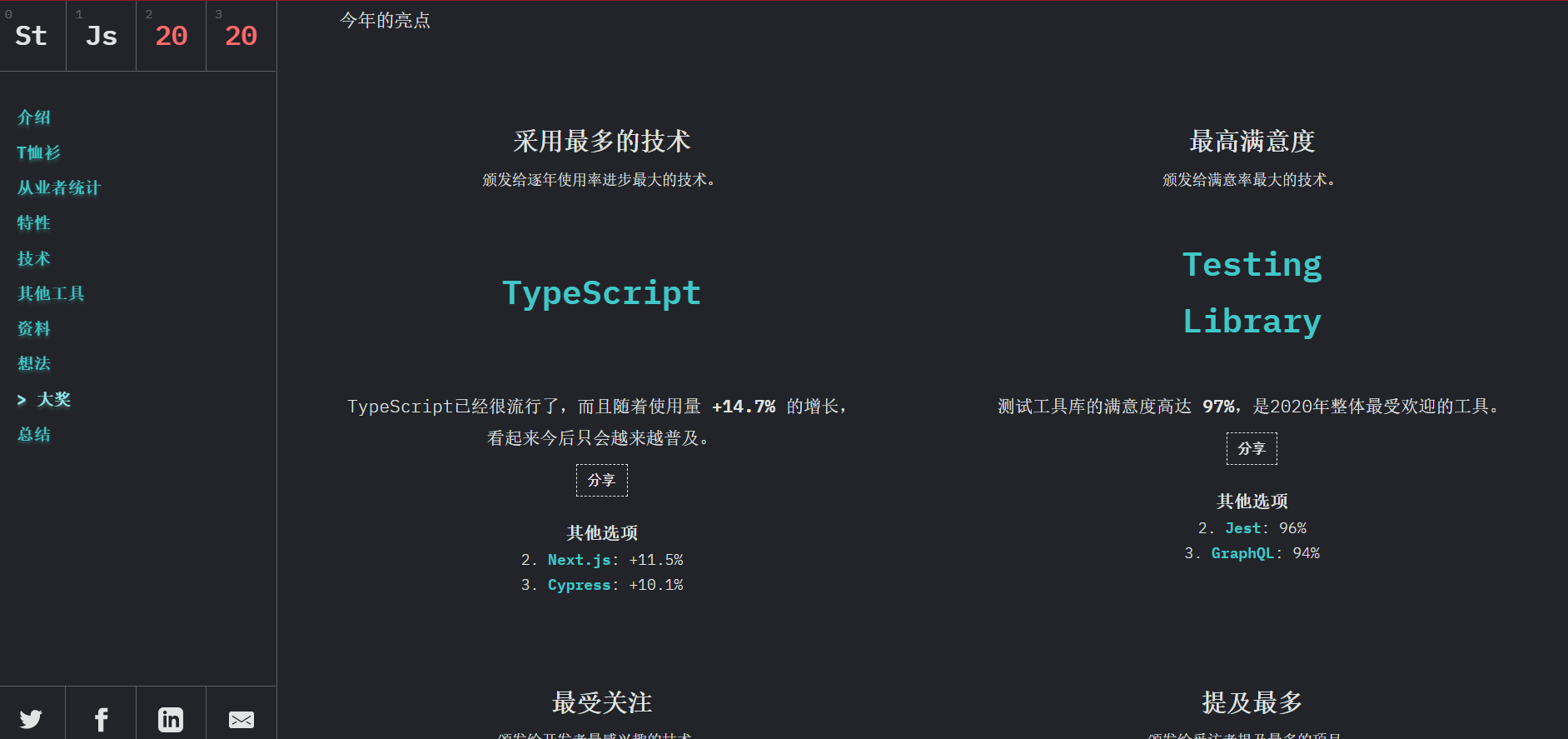Click the Testing Library winner title
The width and height of the screenshot is (1568, 739).
tap(1252, 292)
